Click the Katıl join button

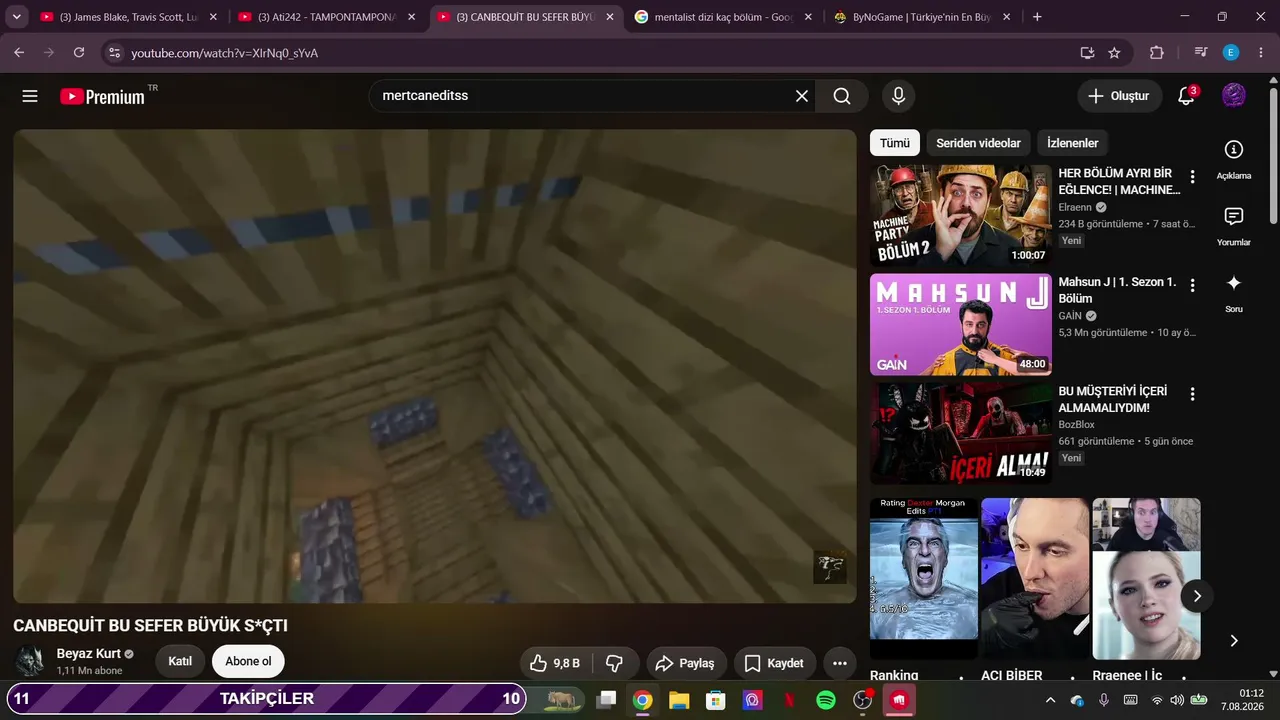[180, 661]
